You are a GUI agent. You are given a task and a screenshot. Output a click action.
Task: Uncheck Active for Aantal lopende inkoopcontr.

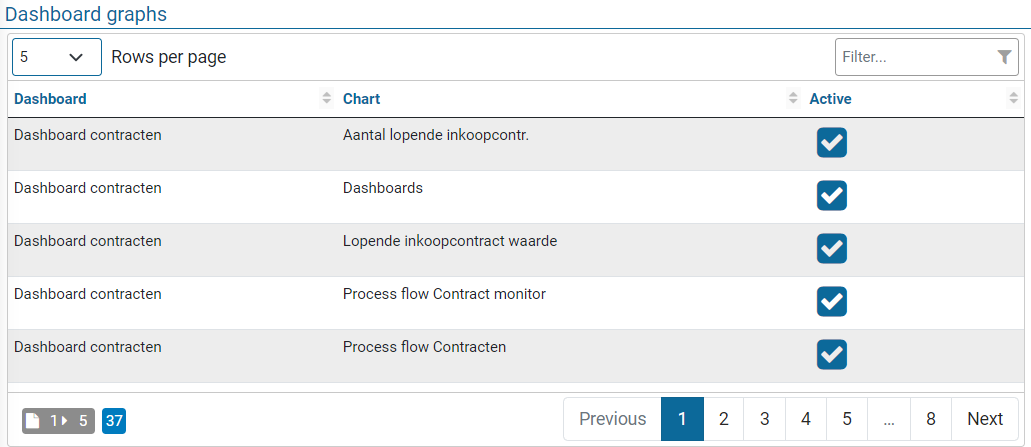pos(831,143)
